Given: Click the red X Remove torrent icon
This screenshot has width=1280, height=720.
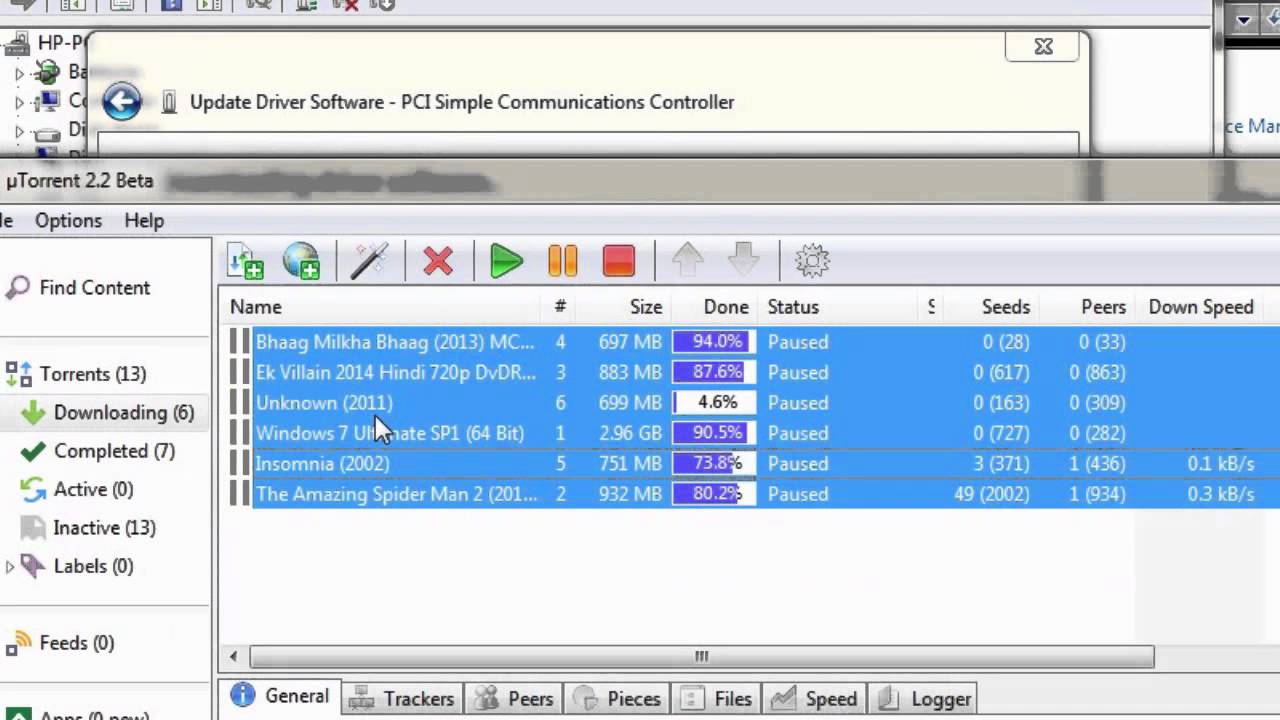Looking at the screenshot, I should [438, 262].
